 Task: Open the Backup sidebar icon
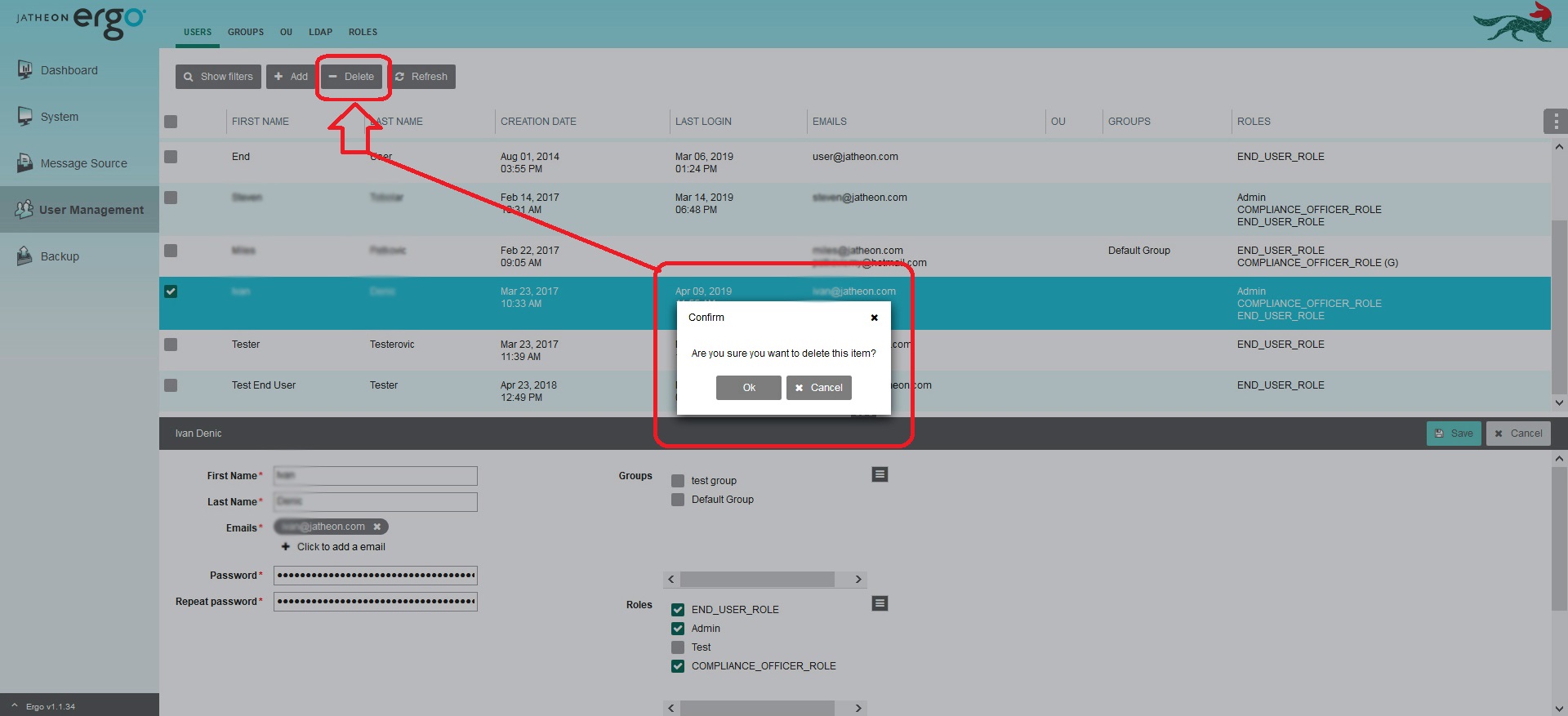click(x=25, y=256)
